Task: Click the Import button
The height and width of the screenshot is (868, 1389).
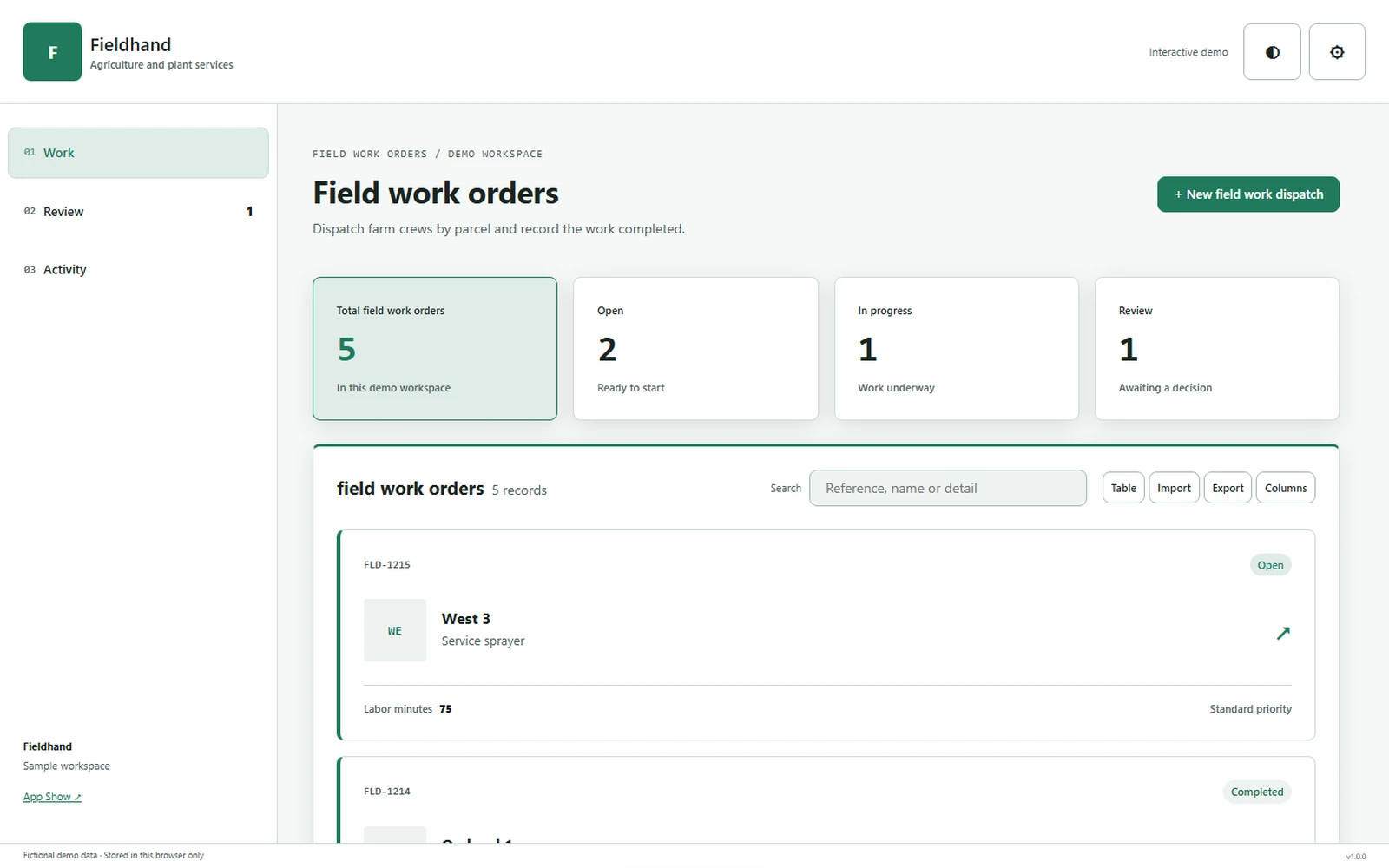Action: (1174, 488)
